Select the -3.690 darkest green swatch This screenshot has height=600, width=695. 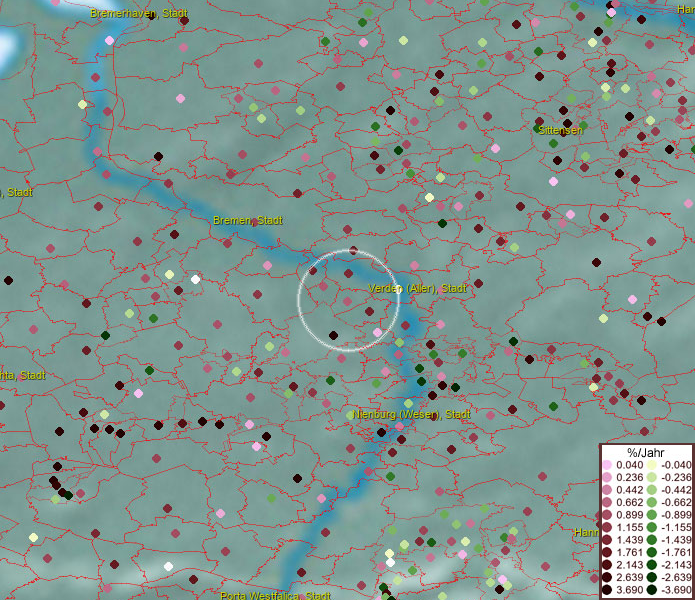point(652,590)
